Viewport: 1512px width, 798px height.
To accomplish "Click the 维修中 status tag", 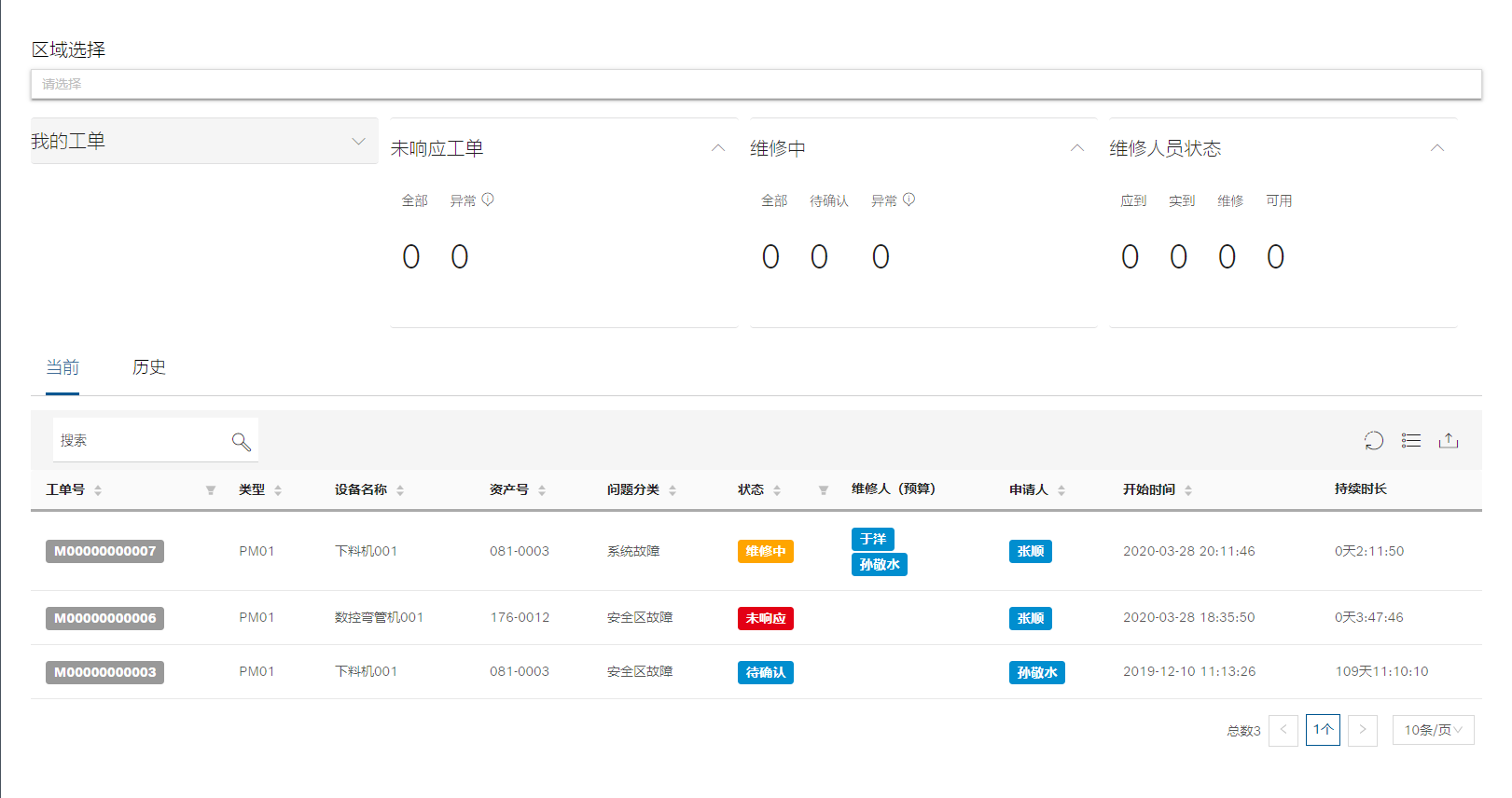I will click(x=766, y=551).
